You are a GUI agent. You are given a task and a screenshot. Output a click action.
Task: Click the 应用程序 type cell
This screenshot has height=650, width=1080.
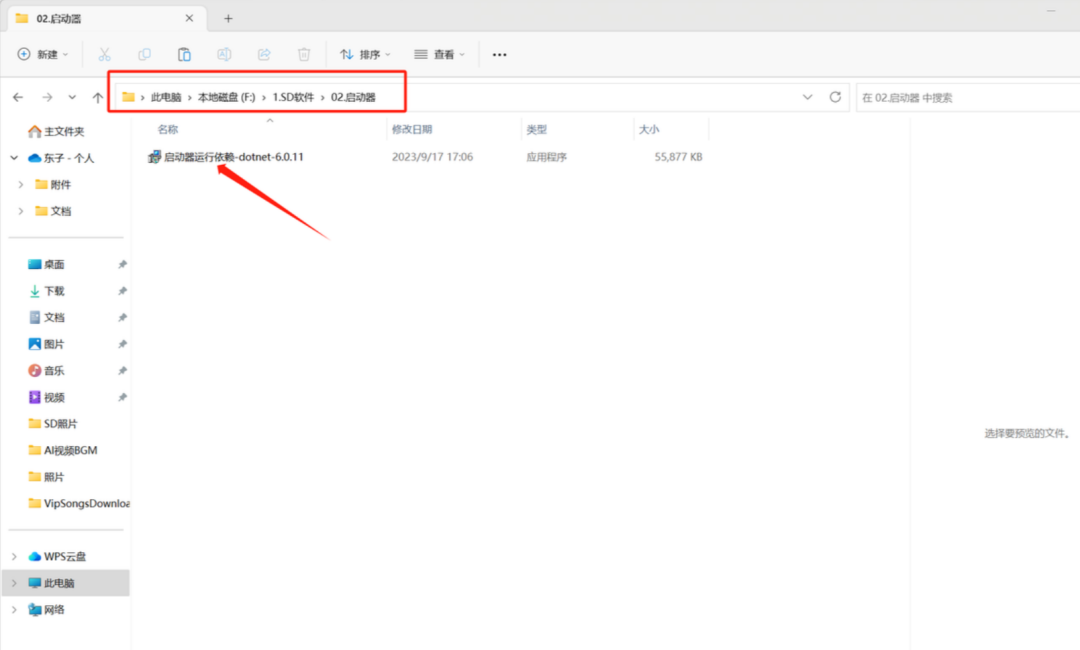click(x=546, y=157)
